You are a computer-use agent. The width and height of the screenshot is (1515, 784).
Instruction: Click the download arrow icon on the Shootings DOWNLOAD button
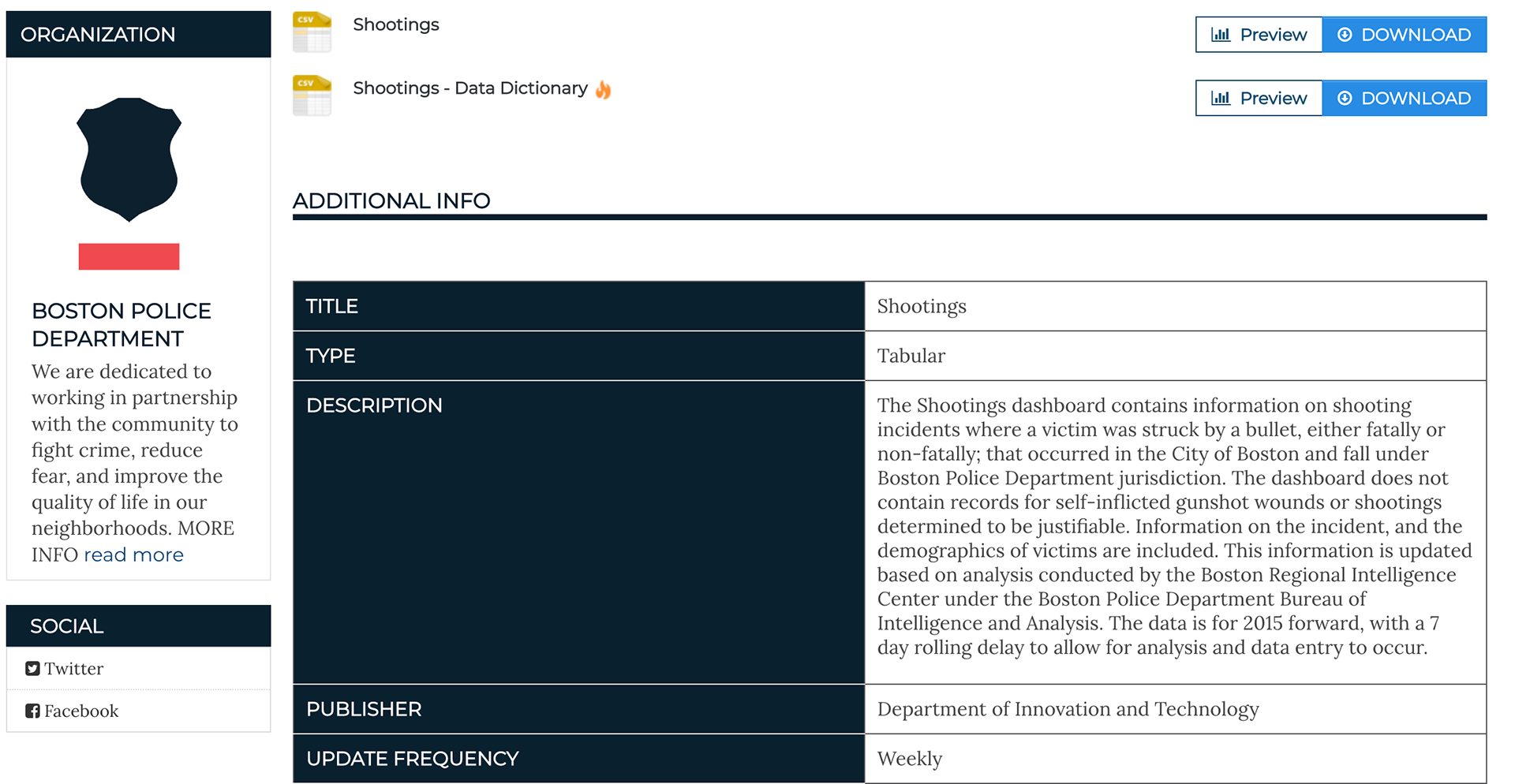[1345, 35]
